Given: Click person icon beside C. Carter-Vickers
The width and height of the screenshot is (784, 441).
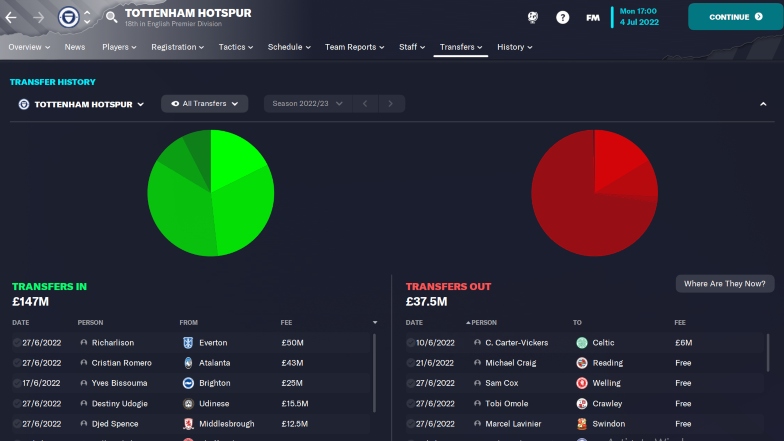Looking at the screenshot, I should pos(477,342).
